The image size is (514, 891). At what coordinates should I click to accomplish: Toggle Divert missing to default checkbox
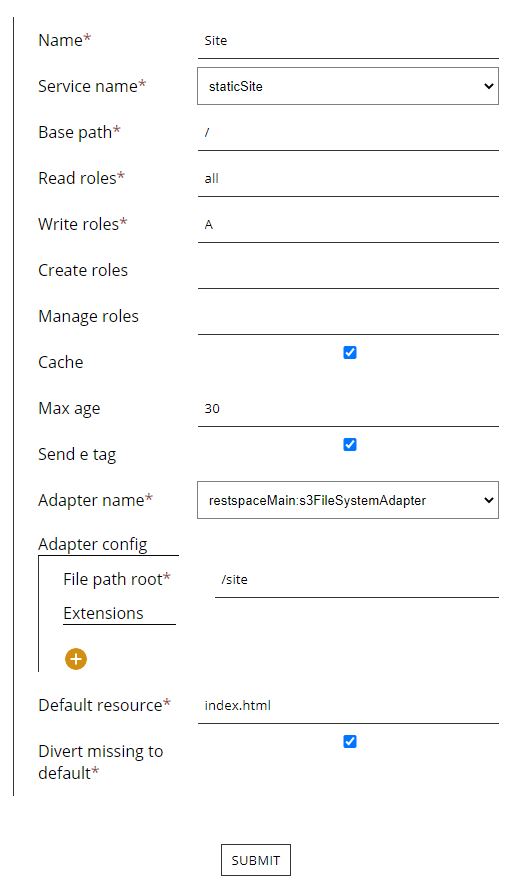(x=350, y=741)
